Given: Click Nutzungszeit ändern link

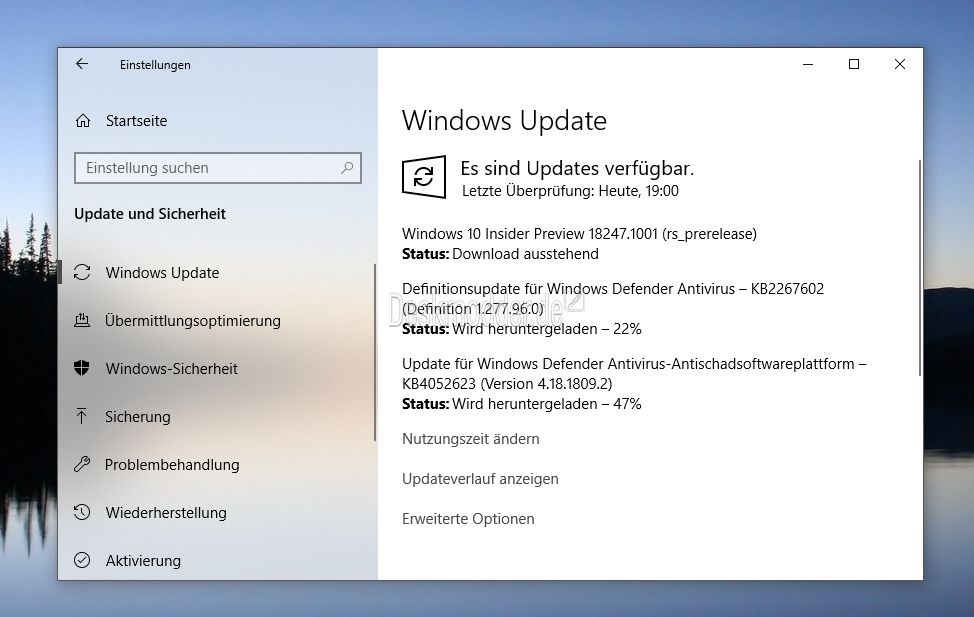Looking at the screenshot, I should point(471,439).
